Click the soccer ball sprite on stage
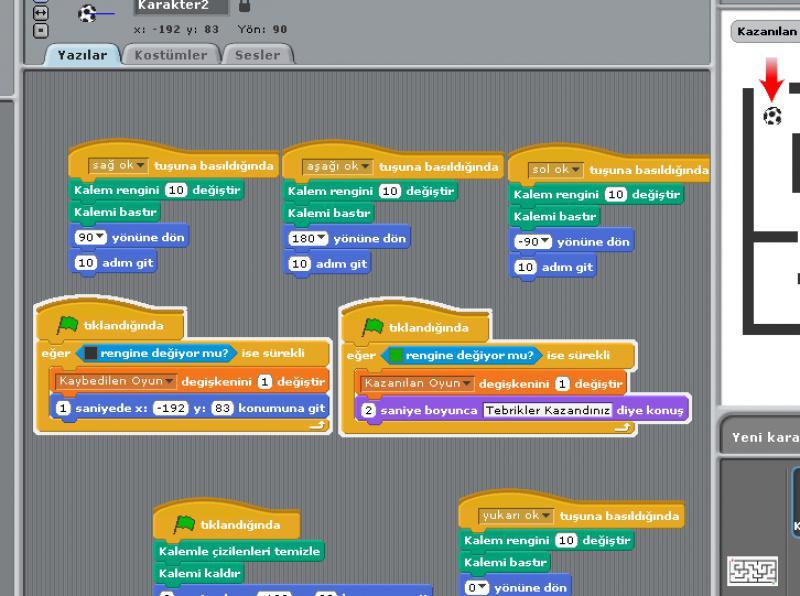Image resolution: width=800 pixels, height=596 pixels. [x=772, y=116]
